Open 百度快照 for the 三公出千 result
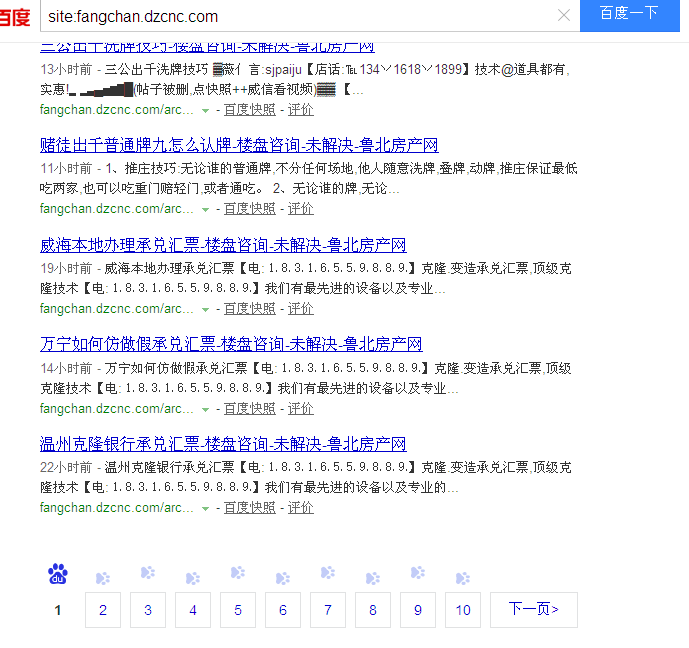Image resolution: width=689 pixels, height=648 pixels. click(x=250, y=110)
